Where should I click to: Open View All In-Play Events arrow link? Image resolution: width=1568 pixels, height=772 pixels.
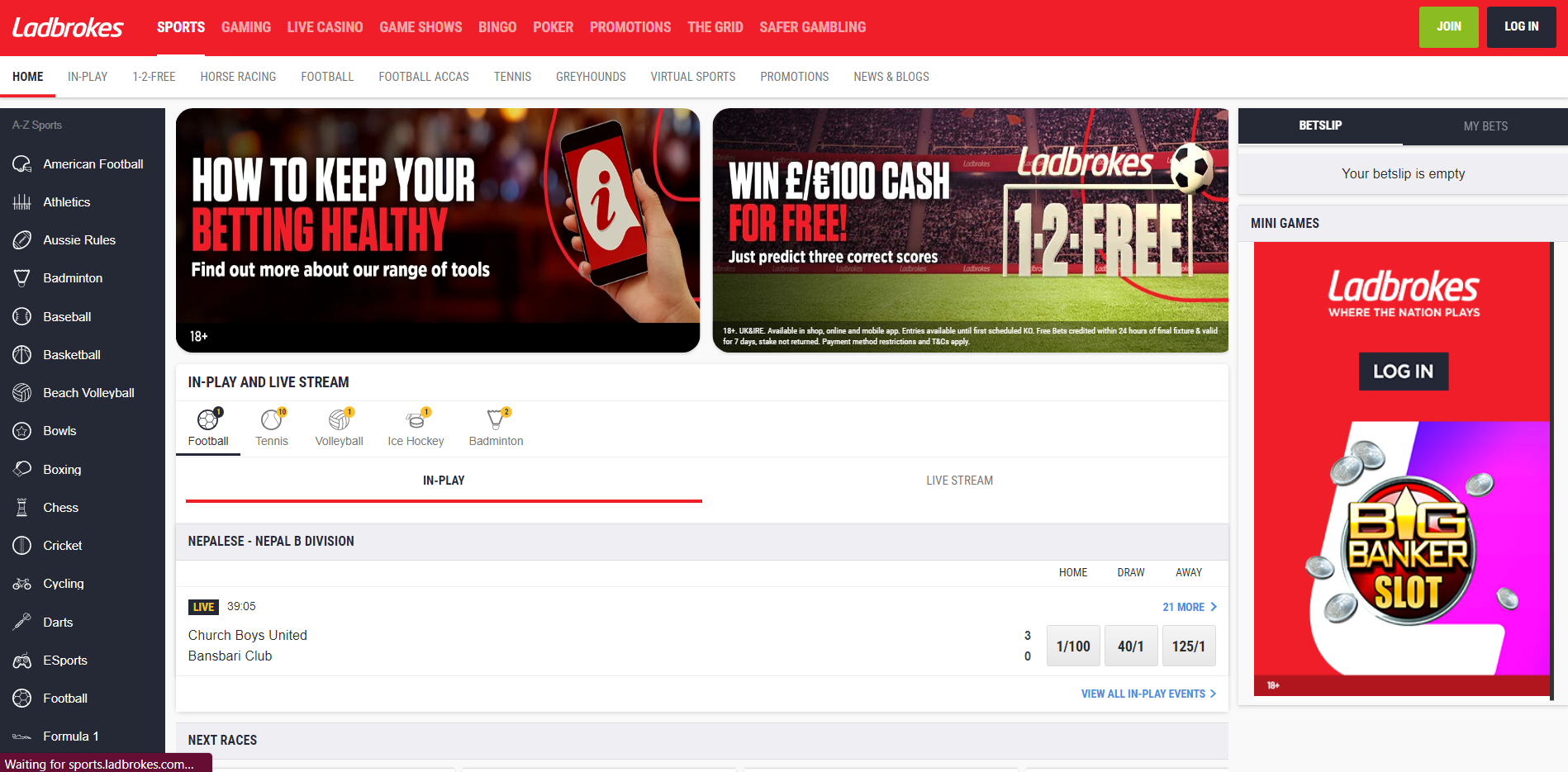(1149, 694)
